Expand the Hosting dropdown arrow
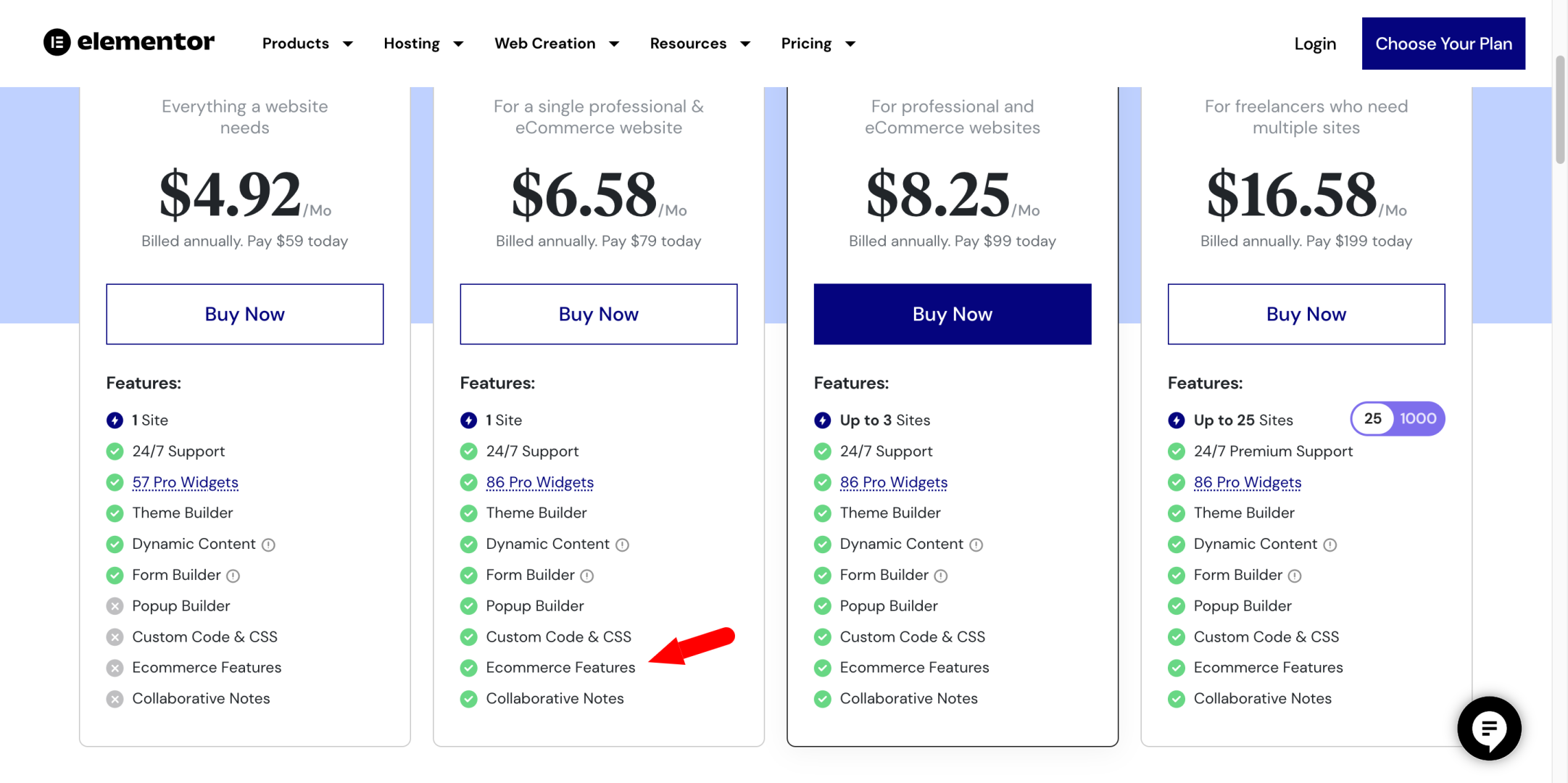The image size is (1568, 783). pos(458,44)
